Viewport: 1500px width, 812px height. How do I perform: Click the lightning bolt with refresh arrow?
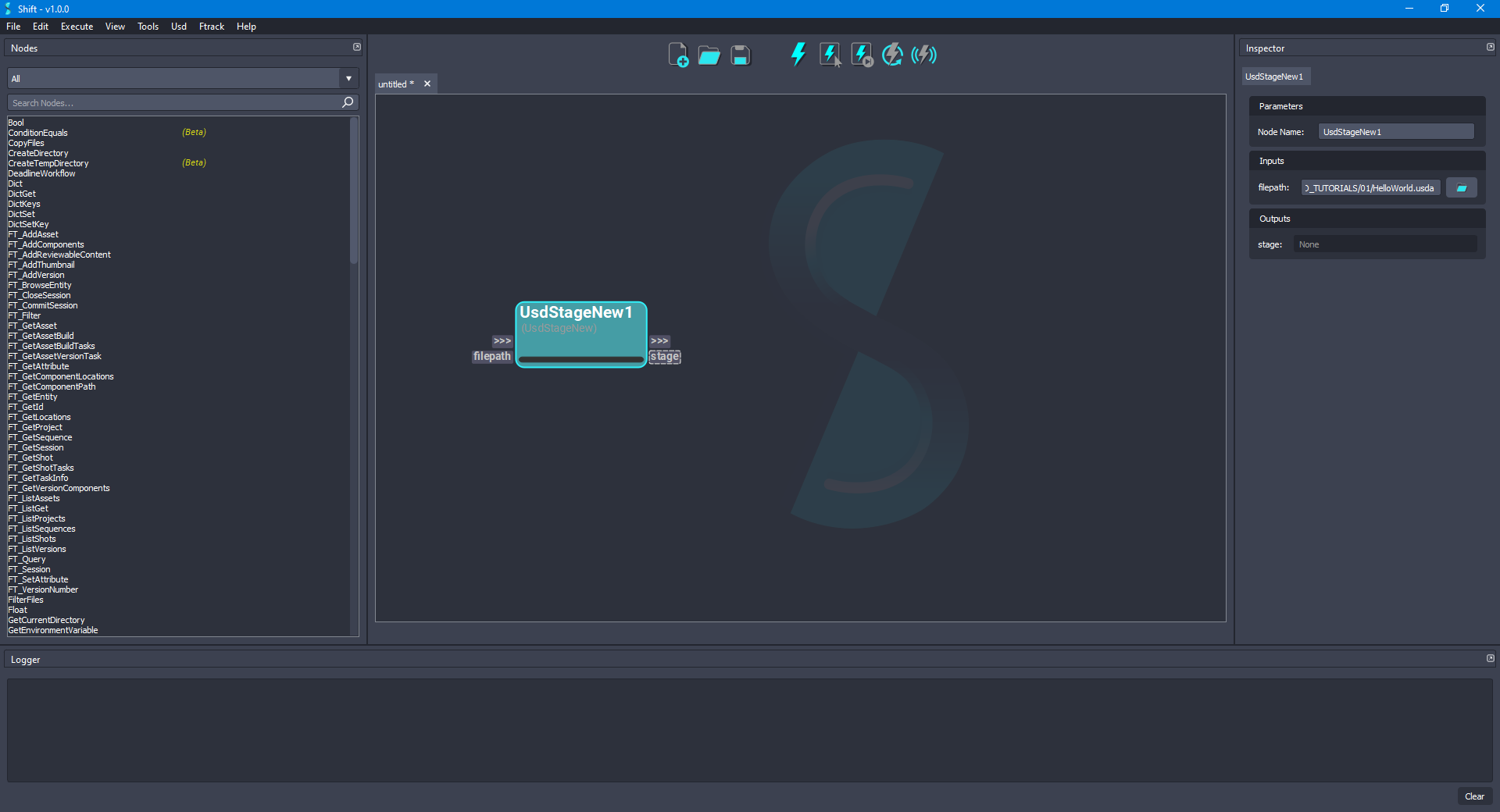pyautogui.click(x=892, y=55)
